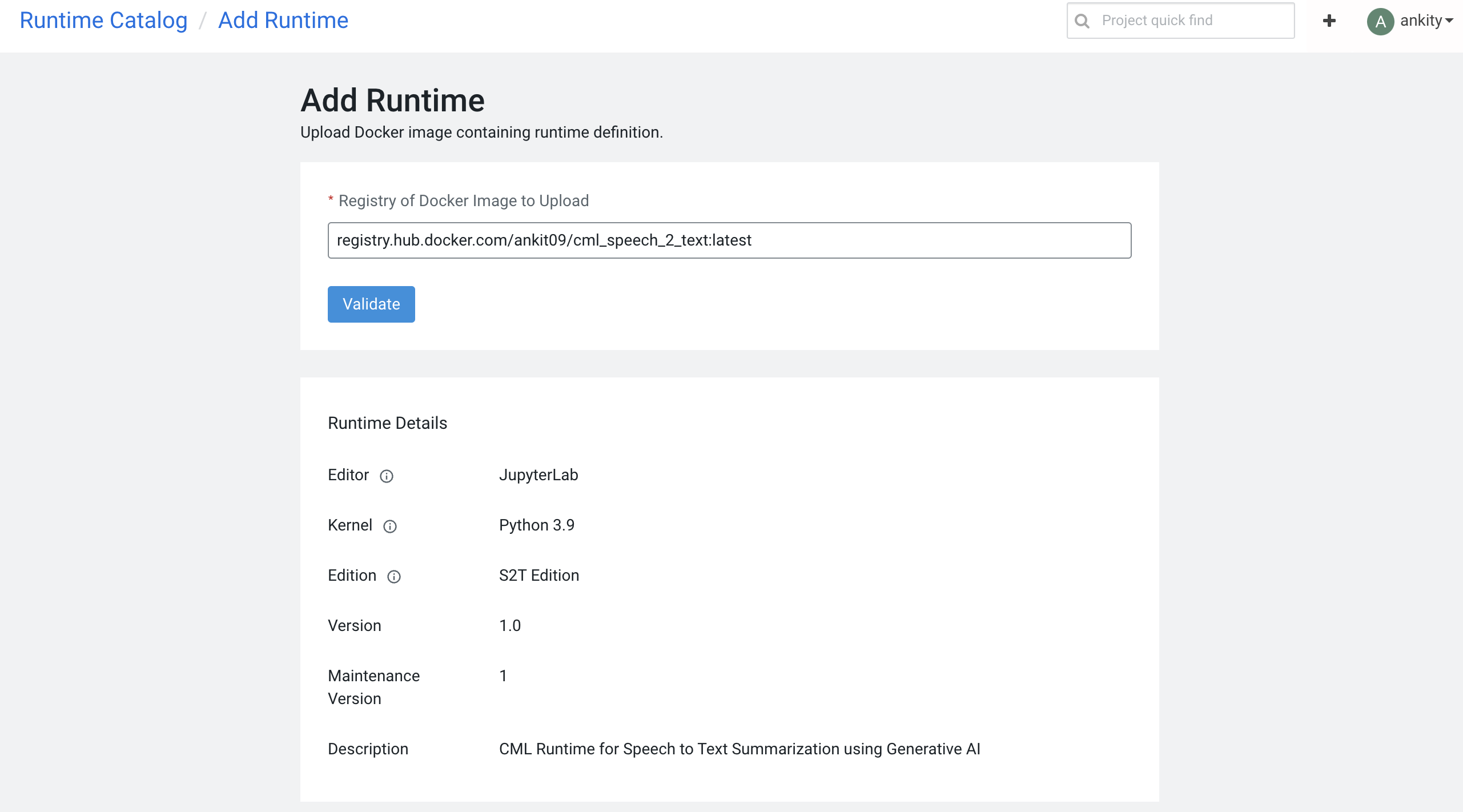Click the Registry of Docker Image label
This screenshot has width=1463, height=812.
coord(463,201)
